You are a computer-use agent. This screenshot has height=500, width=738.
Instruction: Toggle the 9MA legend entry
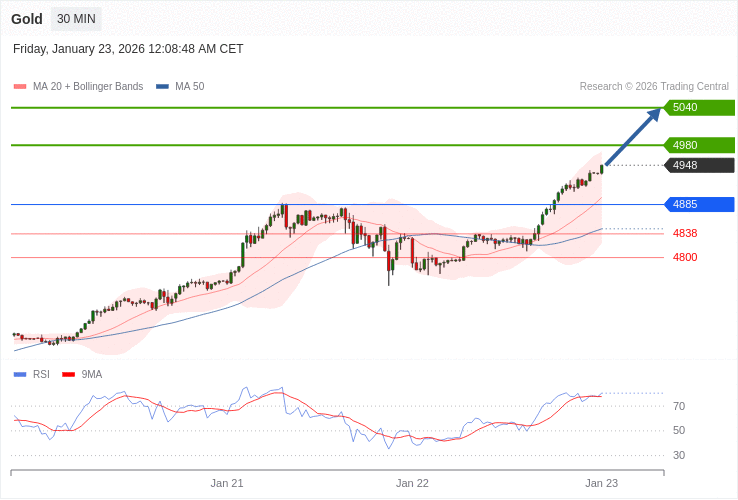[91, 375]
